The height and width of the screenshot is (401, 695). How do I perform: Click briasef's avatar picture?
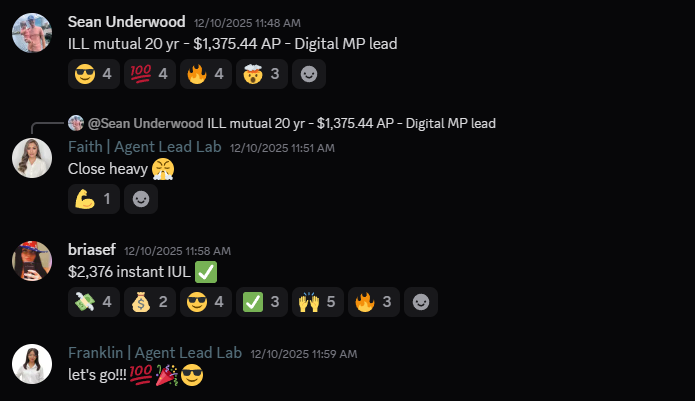[32, 261]
